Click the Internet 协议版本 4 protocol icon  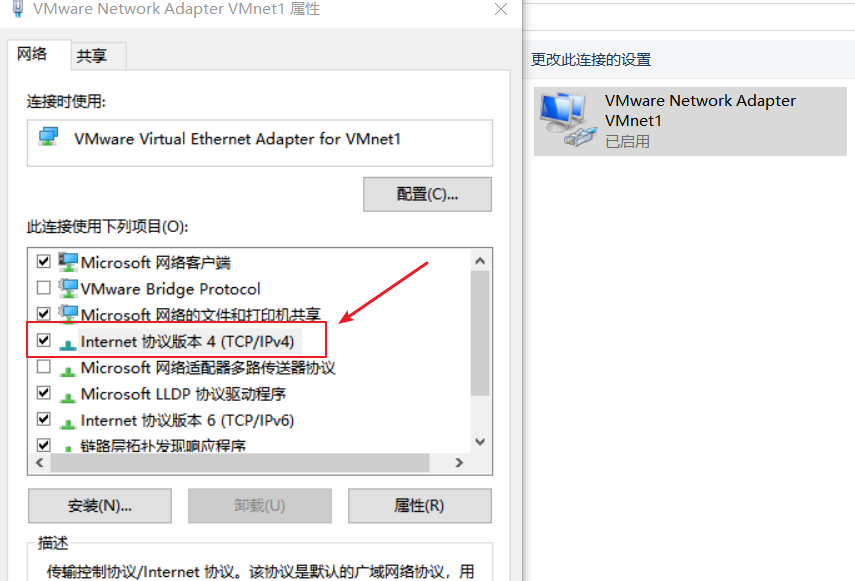68,343
